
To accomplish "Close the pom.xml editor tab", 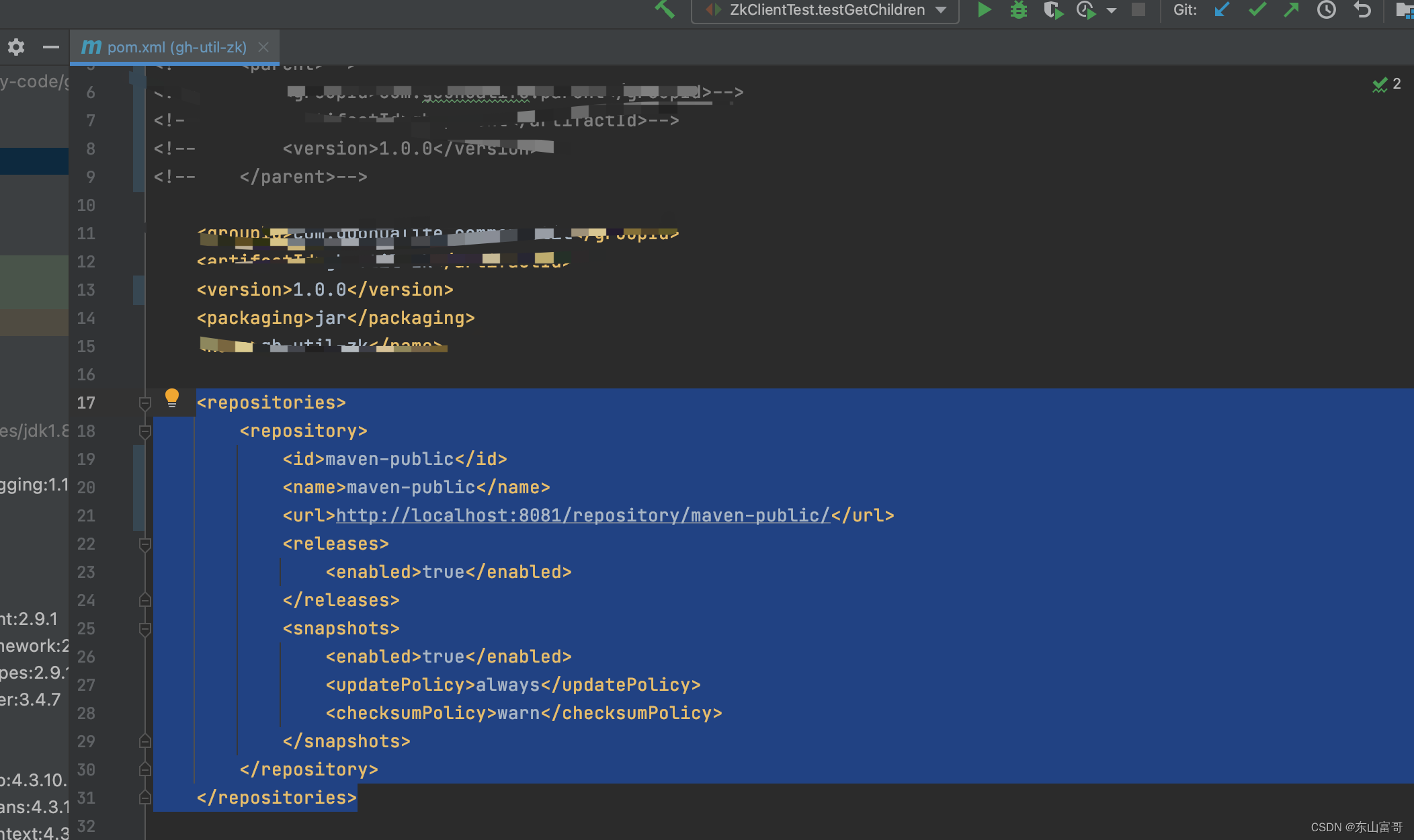I will pyautogui.click(x=263, y=47).
